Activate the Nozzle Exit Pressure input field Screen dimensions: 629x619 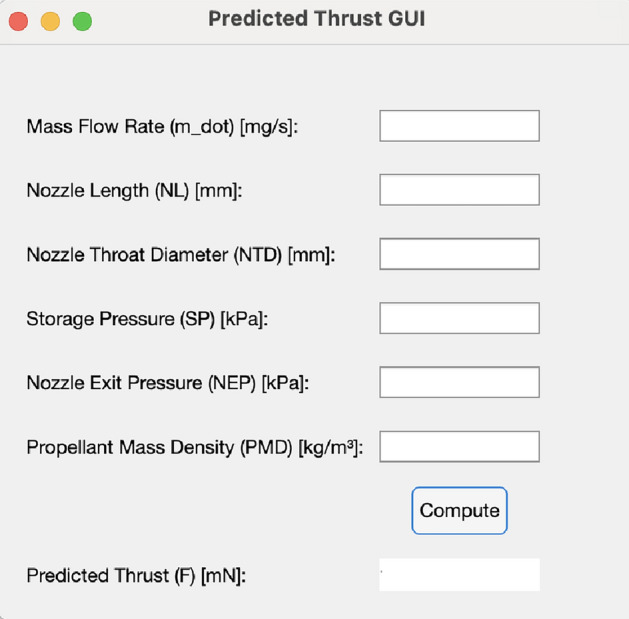tap(459, 382)
